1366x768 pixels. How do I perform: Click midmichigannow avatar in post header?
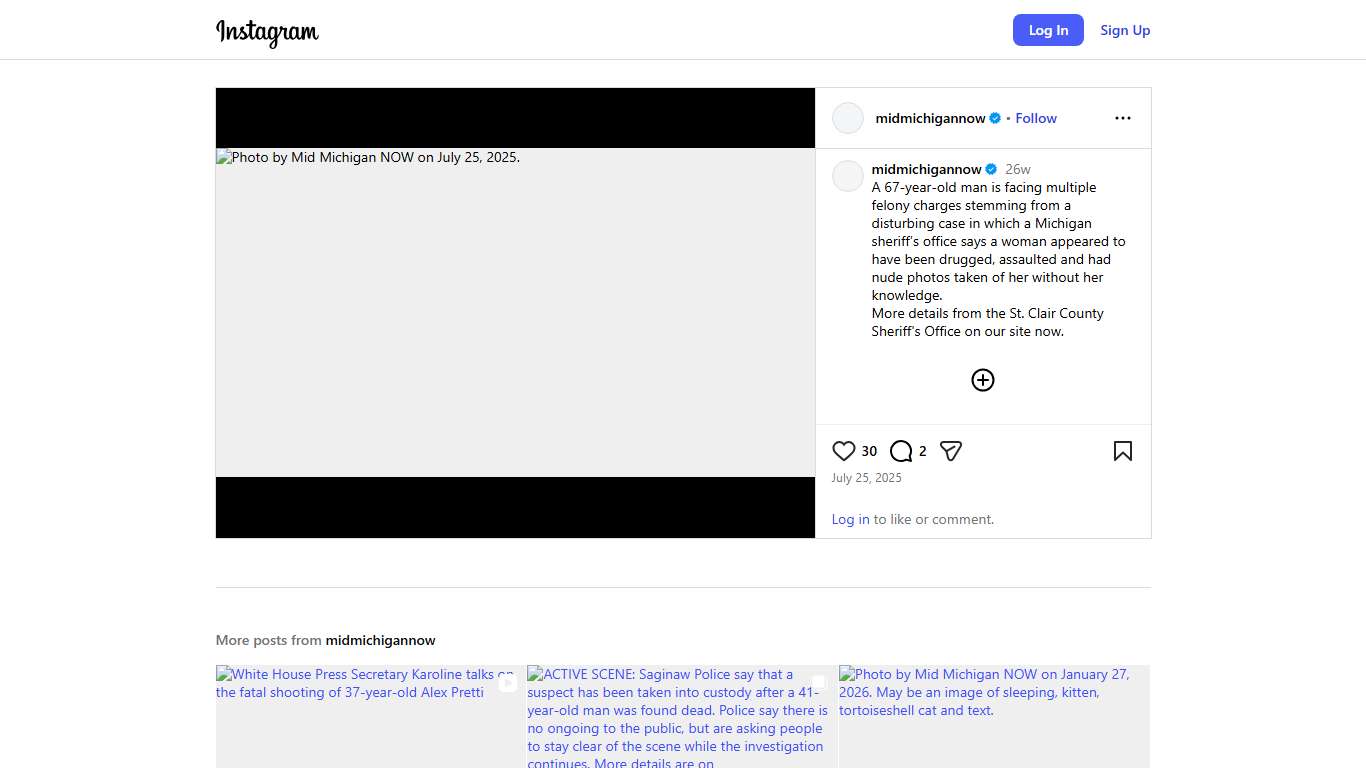(x=848, y=118)
